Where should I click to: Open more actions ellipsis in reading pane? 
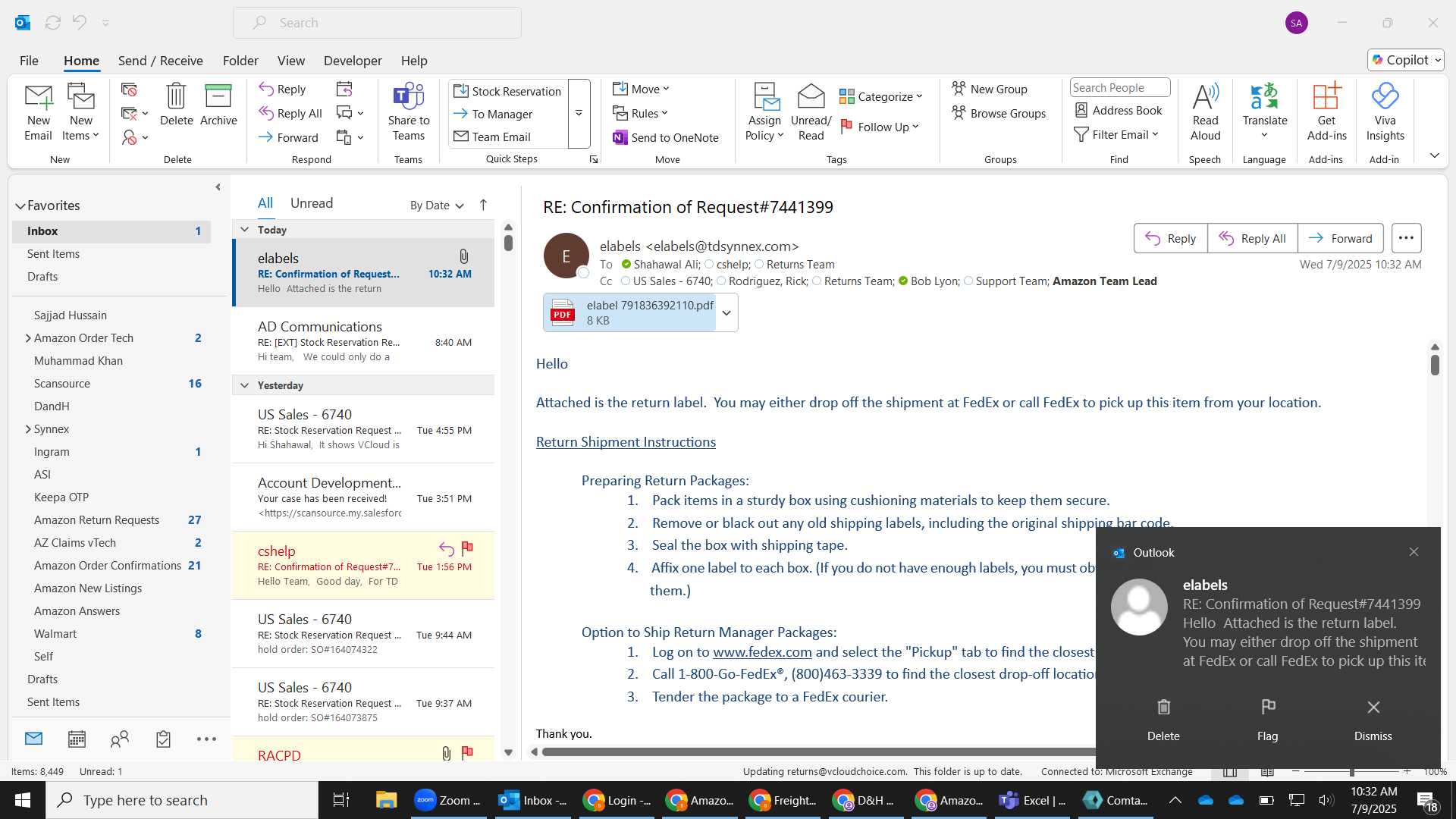1406,238
